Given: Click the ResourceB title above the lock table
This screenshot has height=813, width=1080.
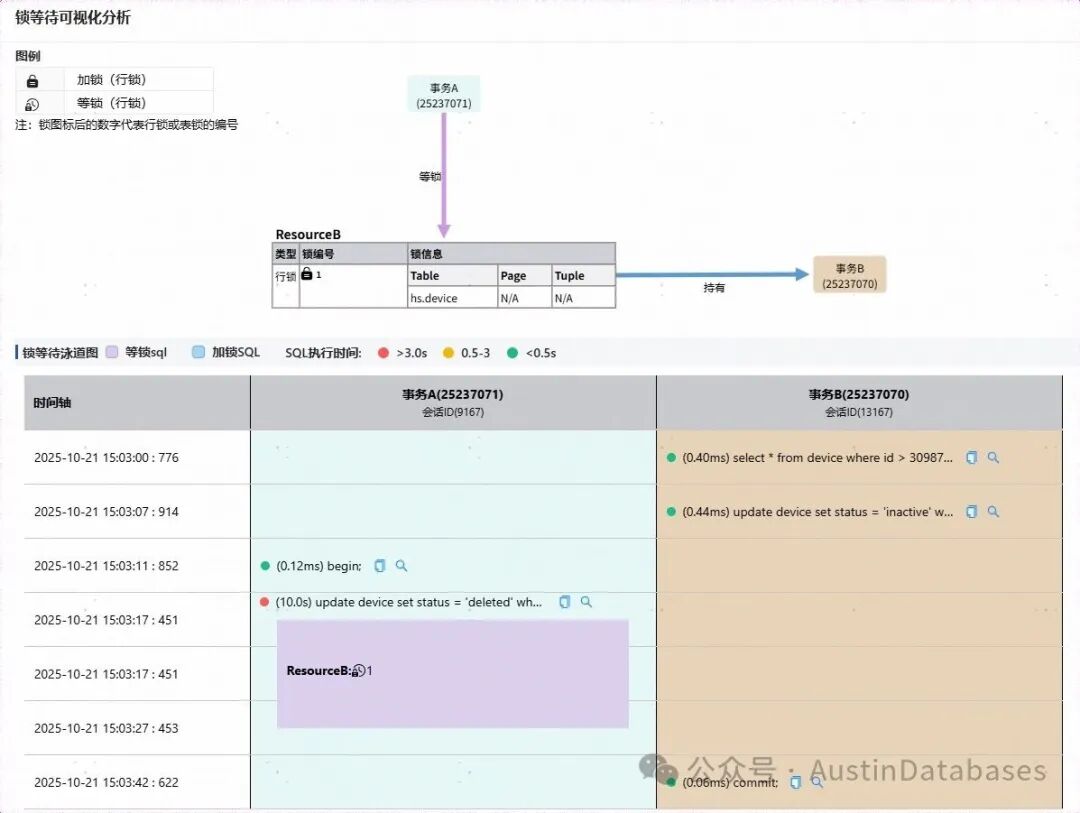Looking at the screenshot, I should 308,234.
